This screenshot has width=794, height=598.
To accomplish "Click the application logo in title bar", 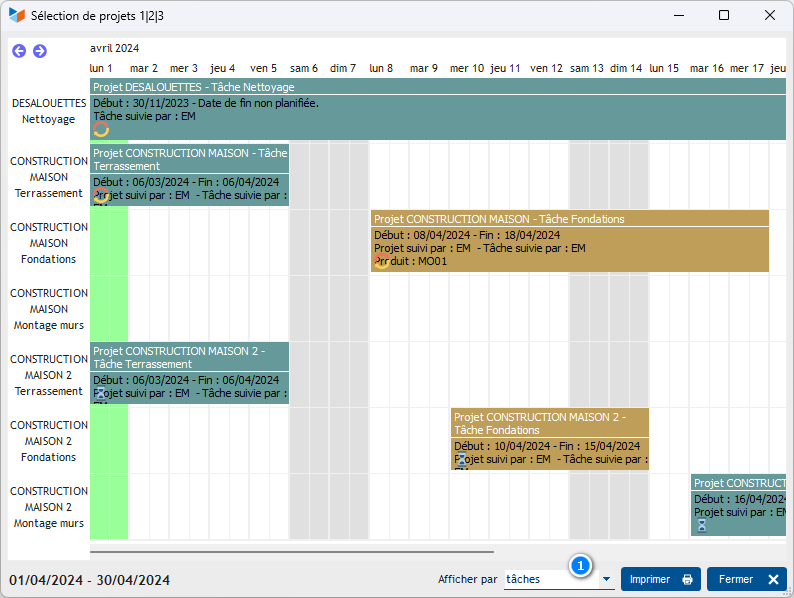I will 16,16.
